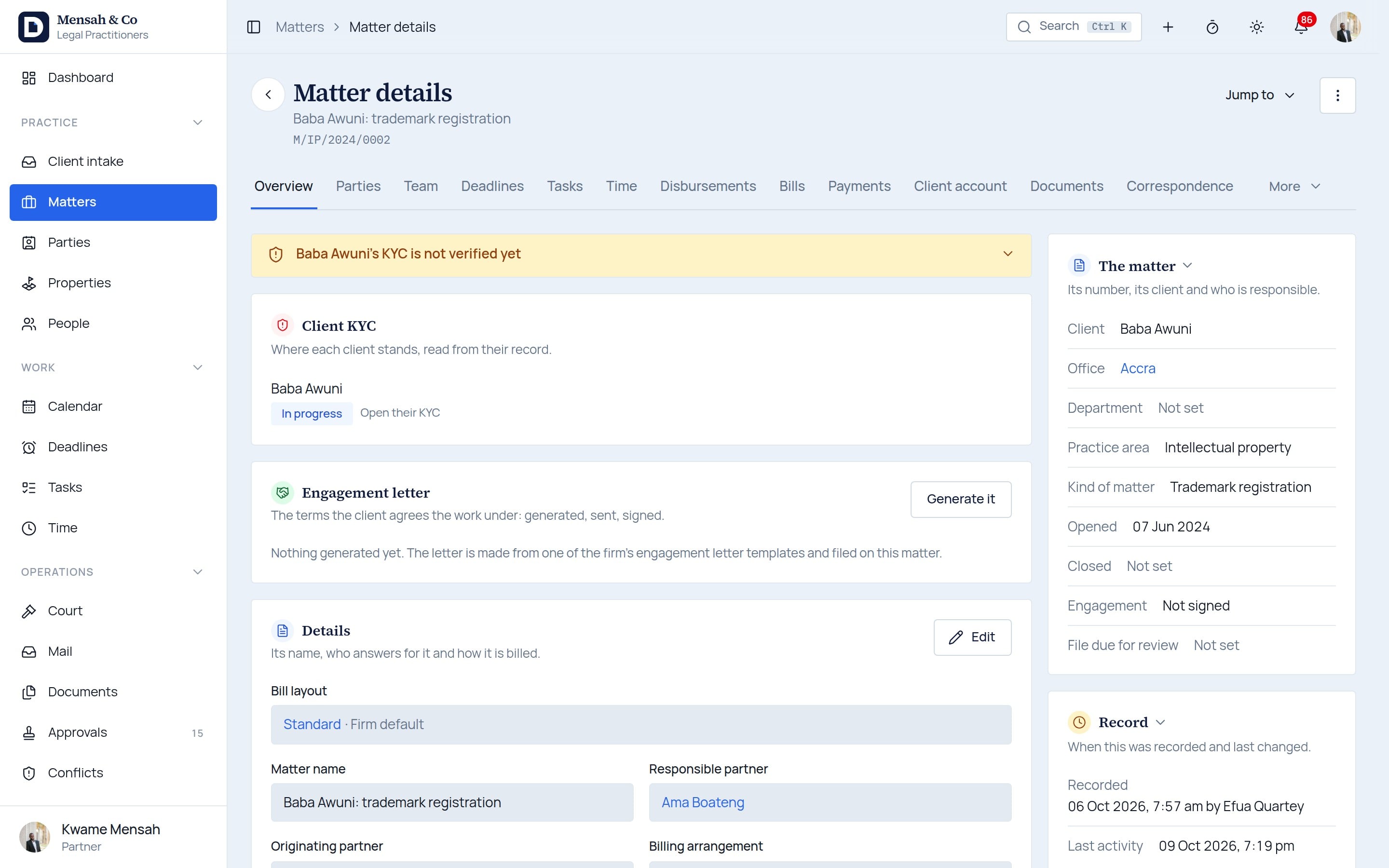Open Properties in the sidebar
Screen dimensions: 1389x868
click(x=113, y=283)
